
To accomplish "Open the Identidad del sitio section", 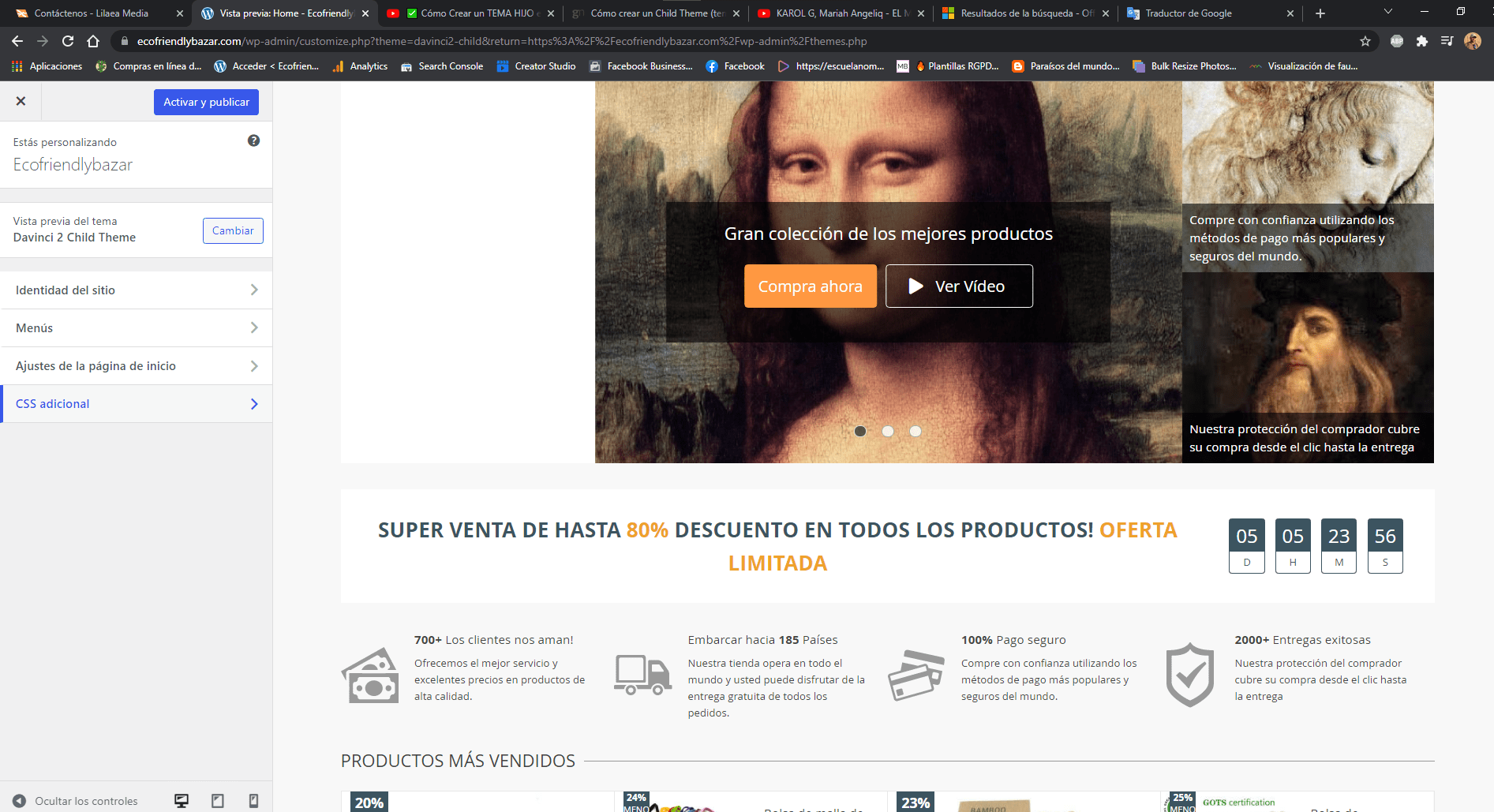I will click(x=136, y=290).
